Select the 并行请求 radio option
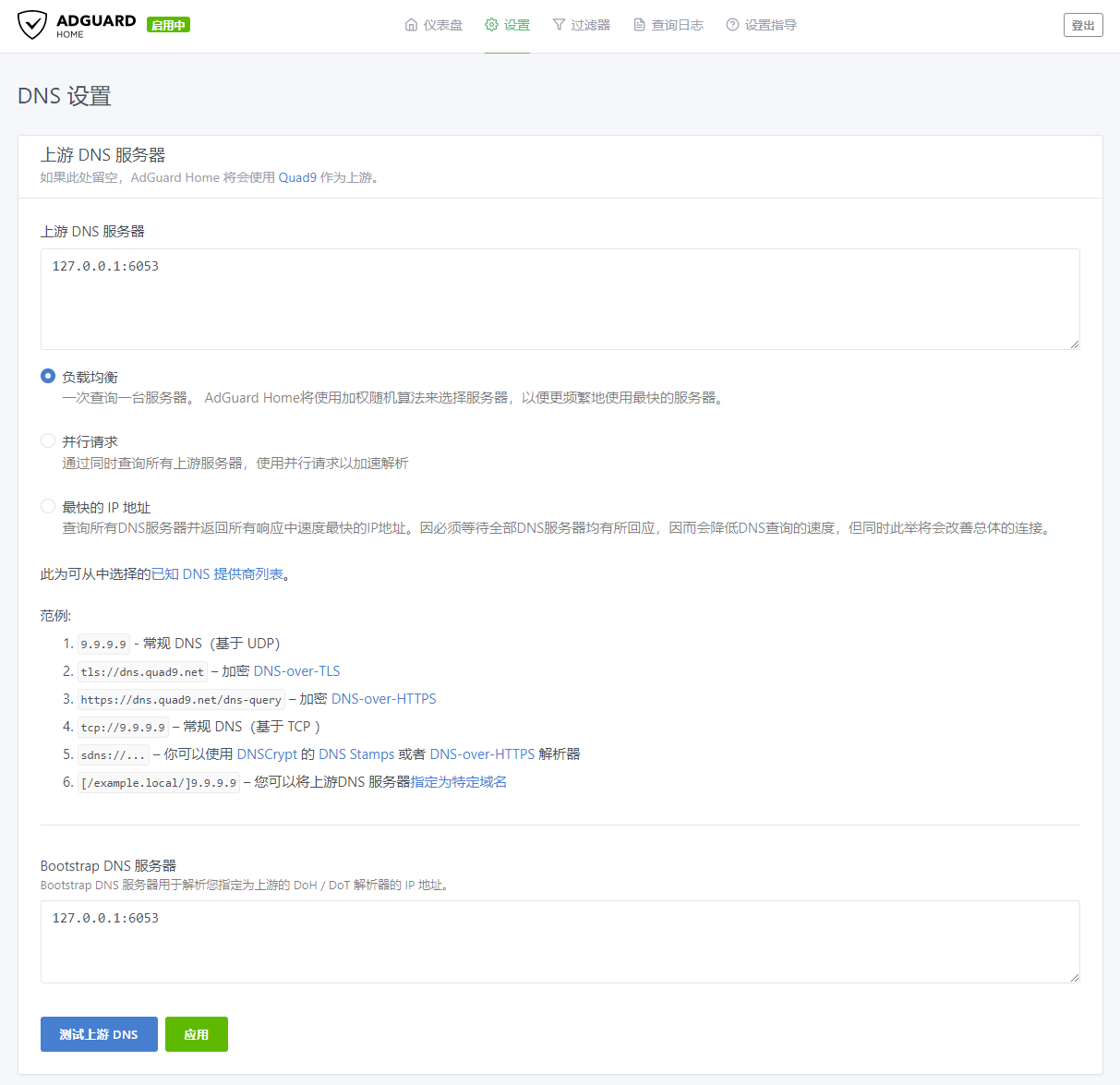Screen dimensions: 1120x1085 (x=48, y=440)
